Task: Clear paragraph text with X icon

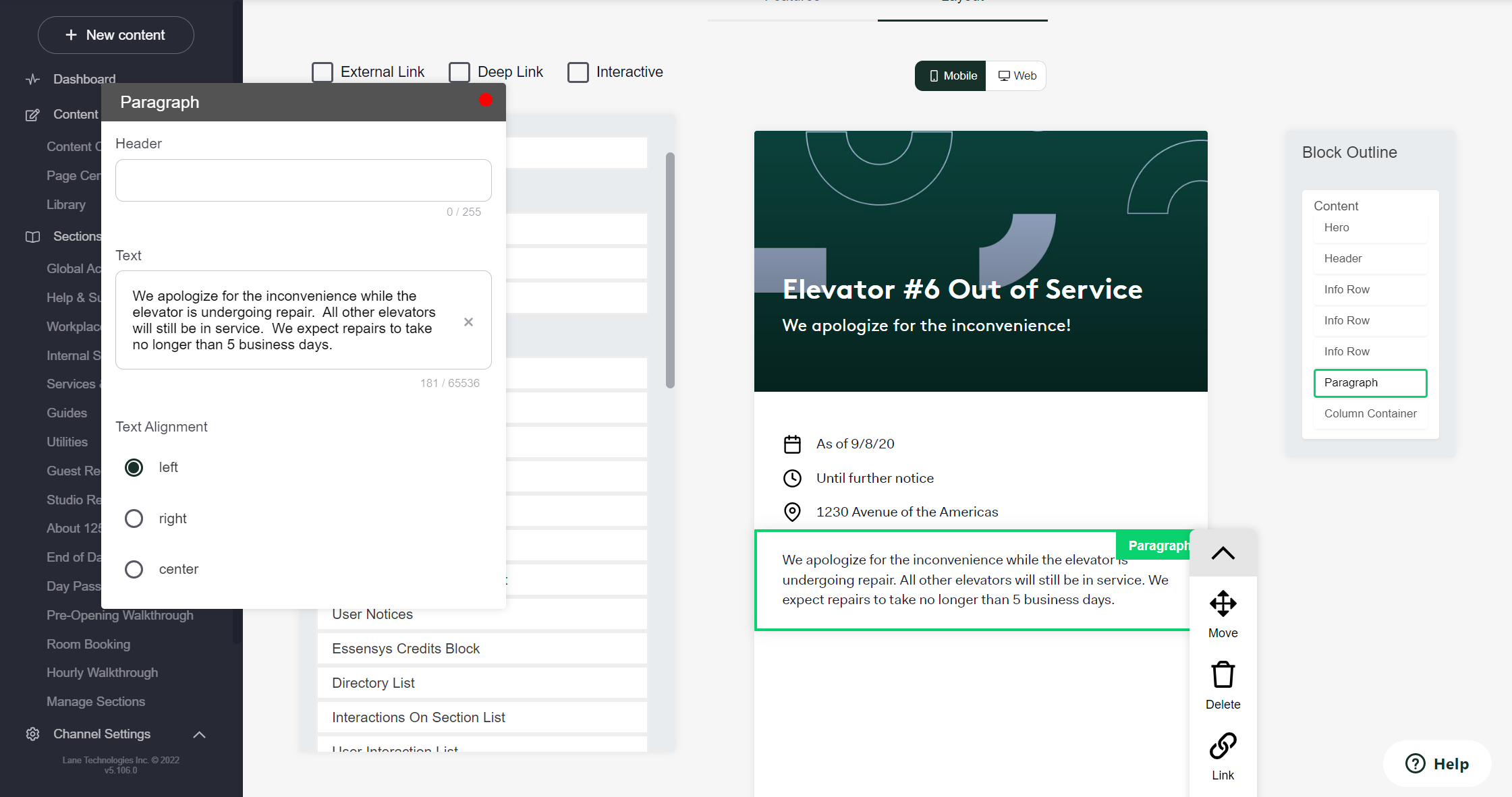Action: point(468,322)
